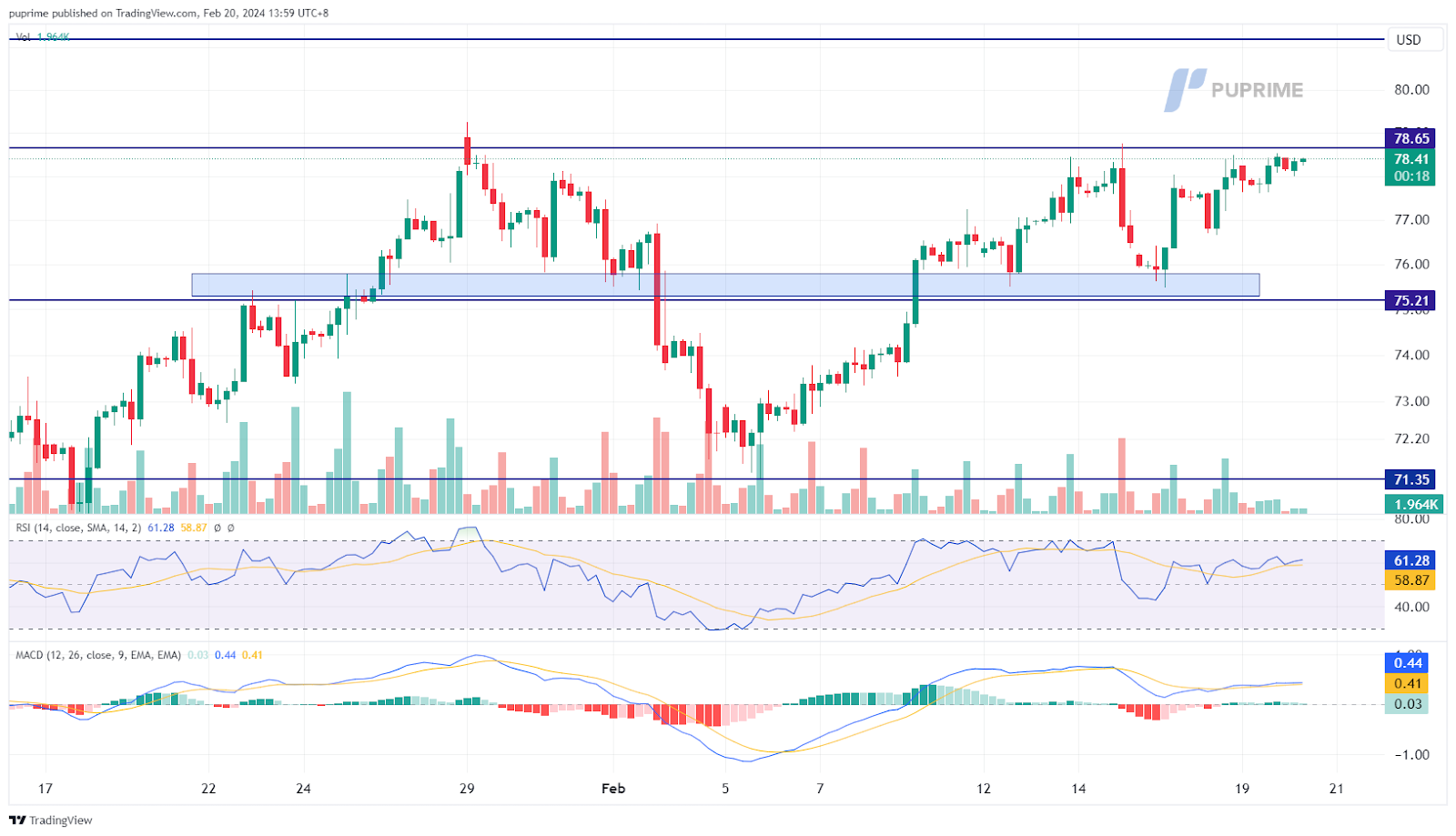The image size is (1456, 836).
Task: Click the 00:18 candle countdown label
Action: point(1410,176)
